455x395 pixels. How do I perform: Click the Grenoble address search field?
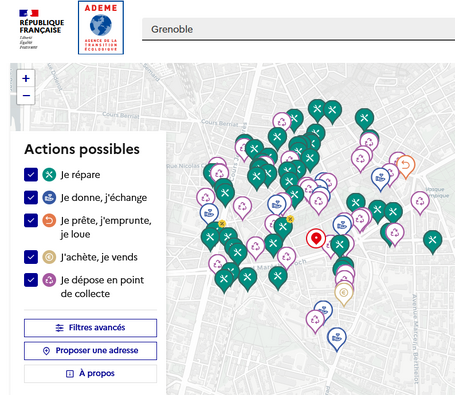298,29
